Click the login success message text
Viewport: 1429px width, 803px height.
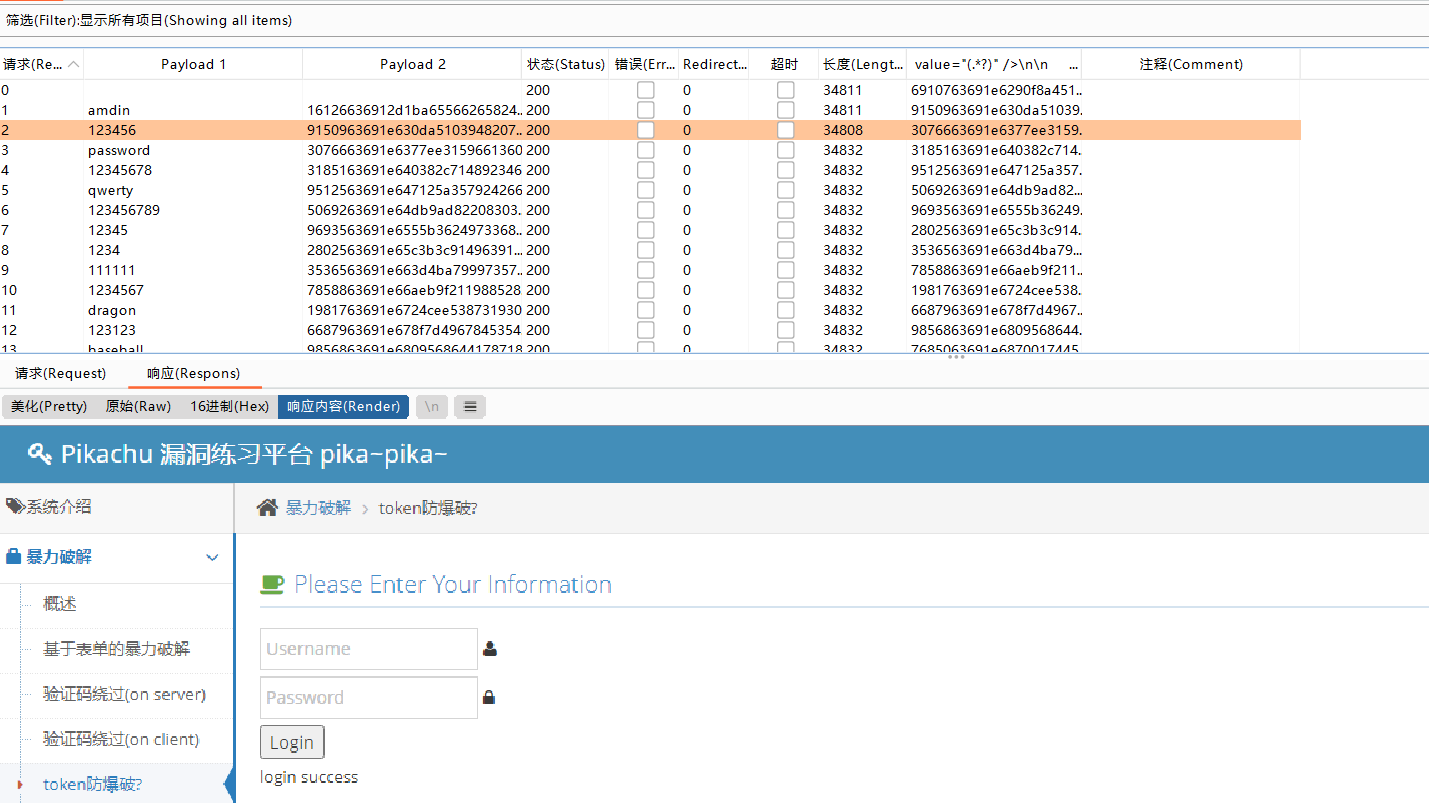tap(309, 777)
